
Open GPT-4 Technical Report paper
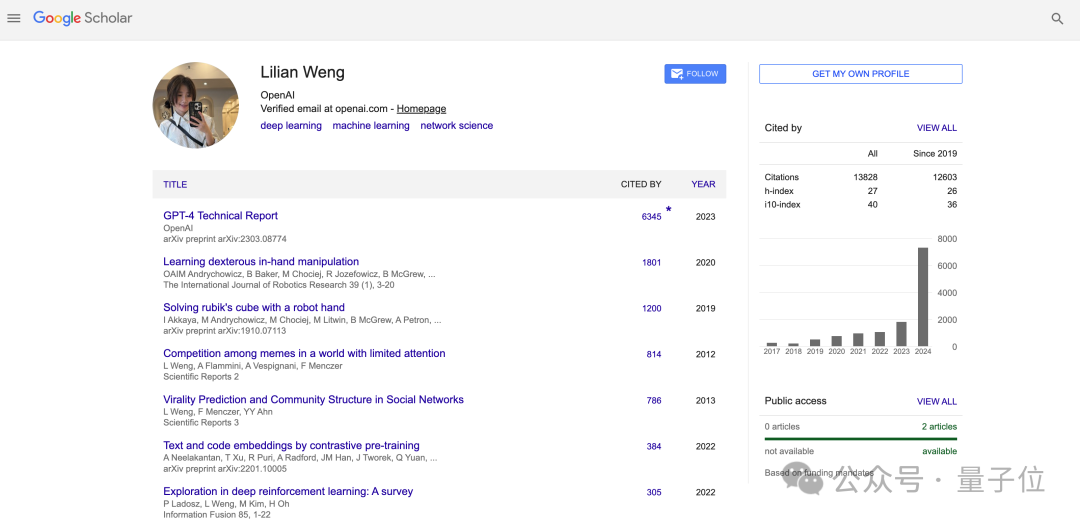tap(220, 216)
